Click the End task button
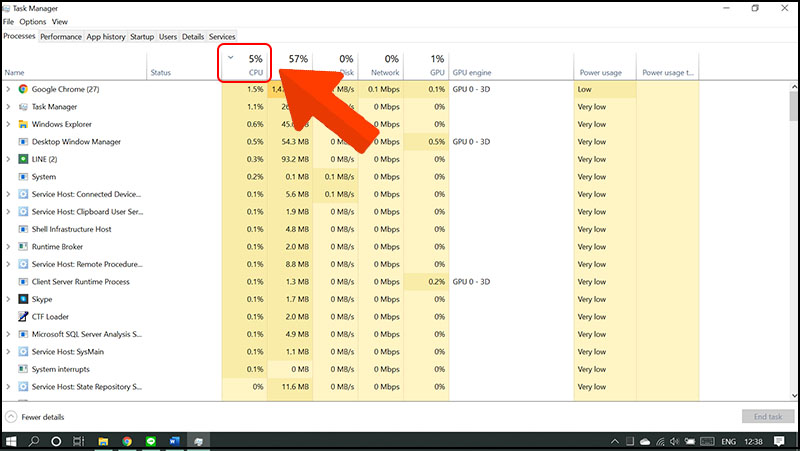The width and height of the screenshot is (800, 451). point(768,416)
